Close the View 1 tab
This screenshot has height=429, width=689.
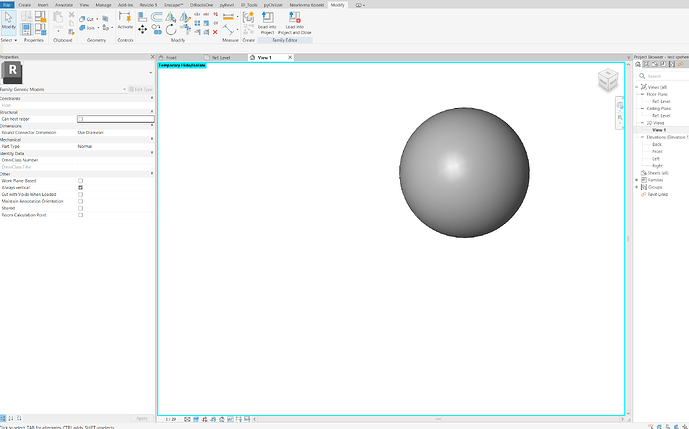tap(290, 58)
